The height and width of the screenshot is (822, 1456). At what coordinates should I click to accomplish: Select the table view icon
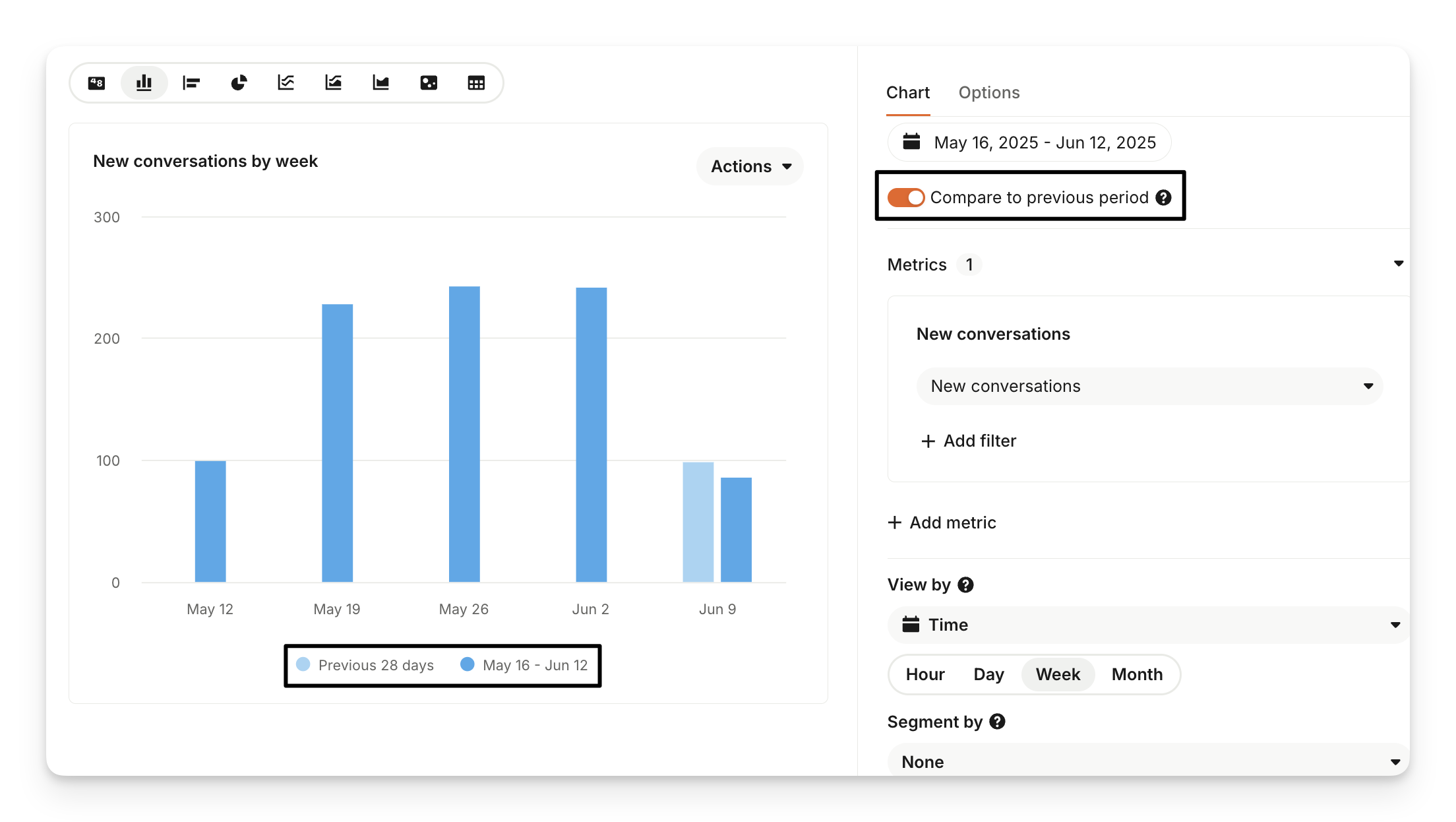point(476,82)
